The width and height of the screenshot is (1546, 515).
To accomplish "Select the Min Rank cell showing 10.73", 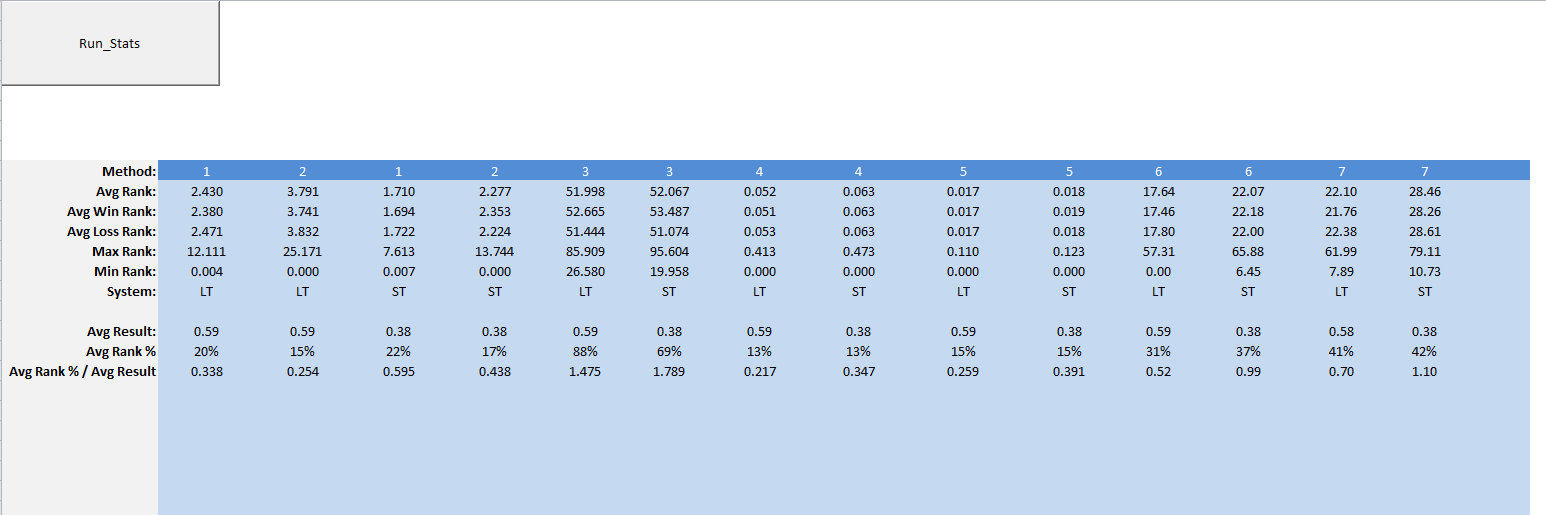I will (1424, 271).
